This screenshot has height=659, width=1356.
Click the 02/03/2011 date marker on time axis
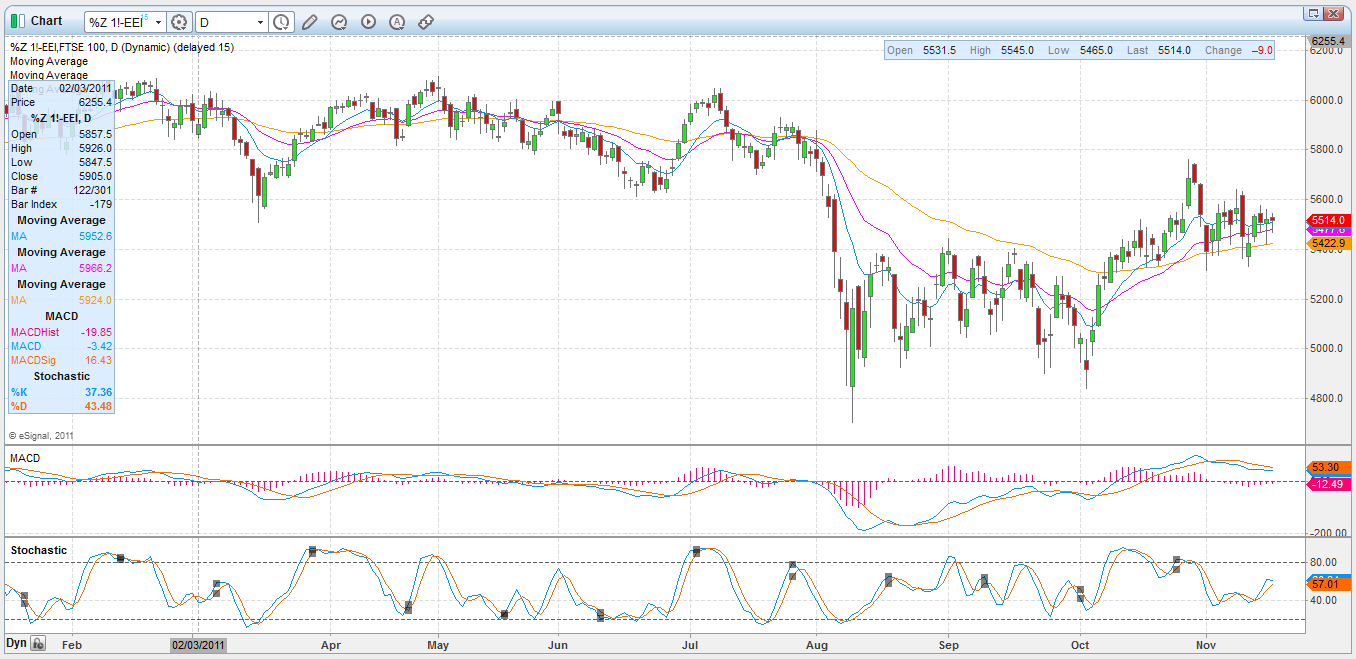tap(199, 645)
